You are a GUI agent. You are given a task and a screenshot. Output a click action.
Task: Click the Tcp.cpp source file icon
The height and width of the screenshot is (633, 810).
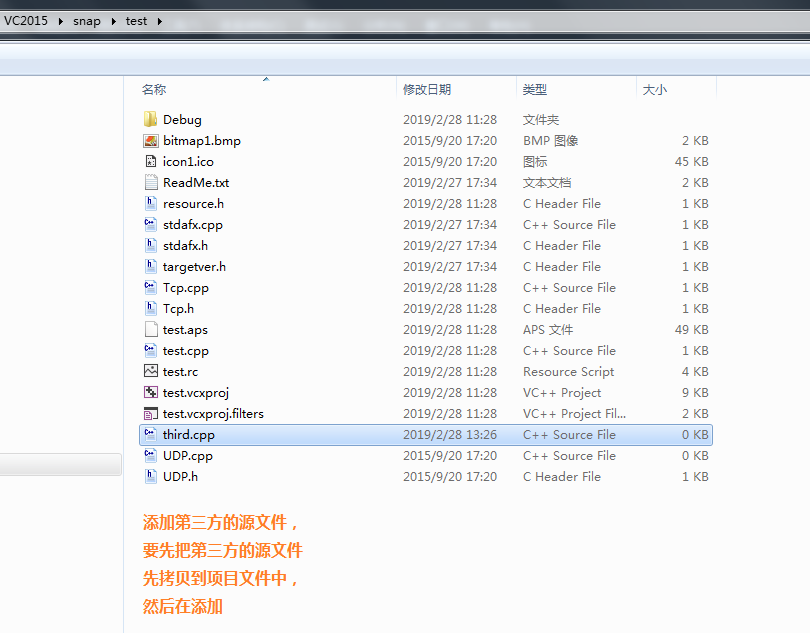click(x=150, y=287)
